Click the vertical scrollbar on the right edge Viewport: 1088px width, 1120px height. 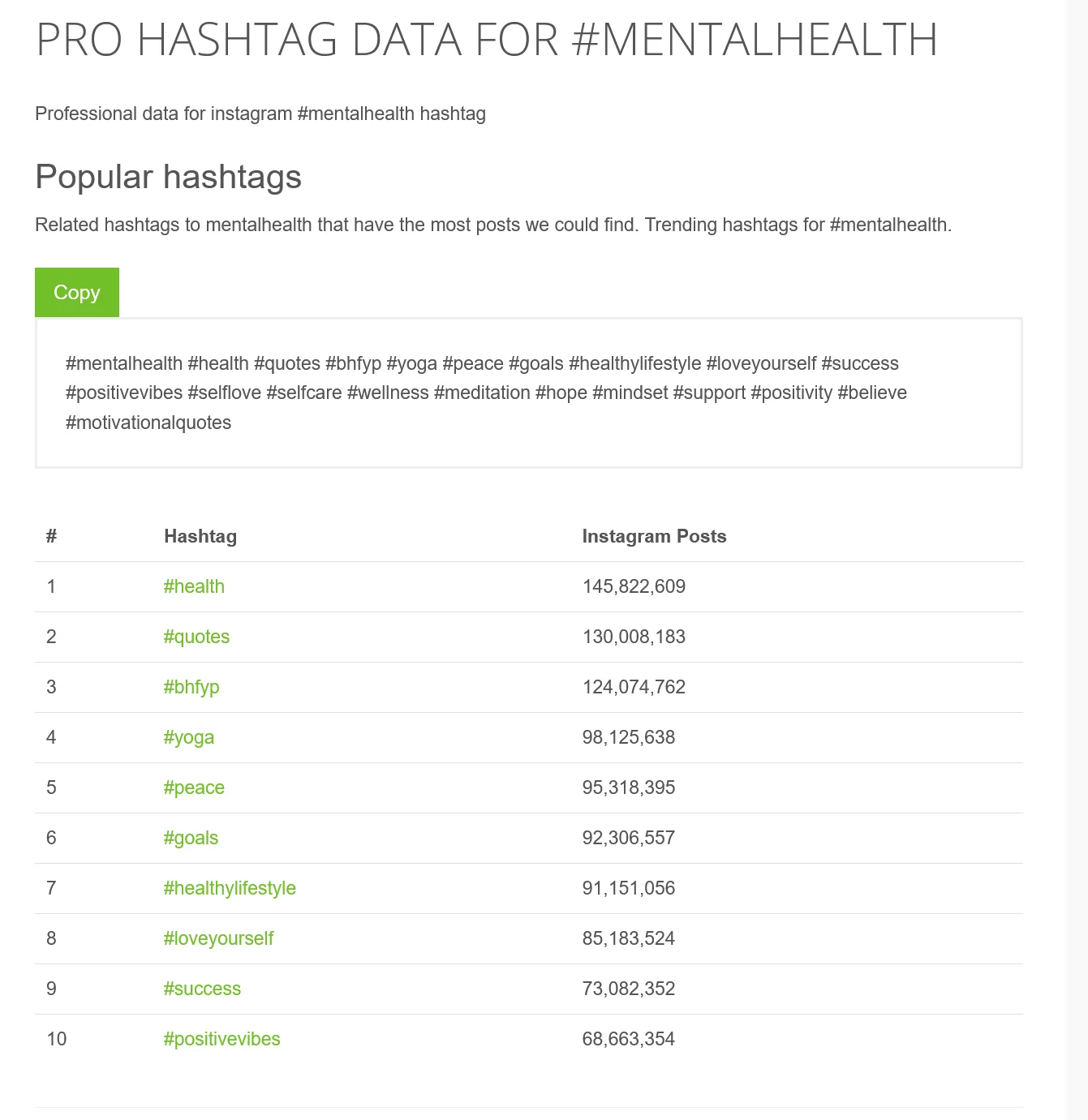click(x=1077, y=560)
